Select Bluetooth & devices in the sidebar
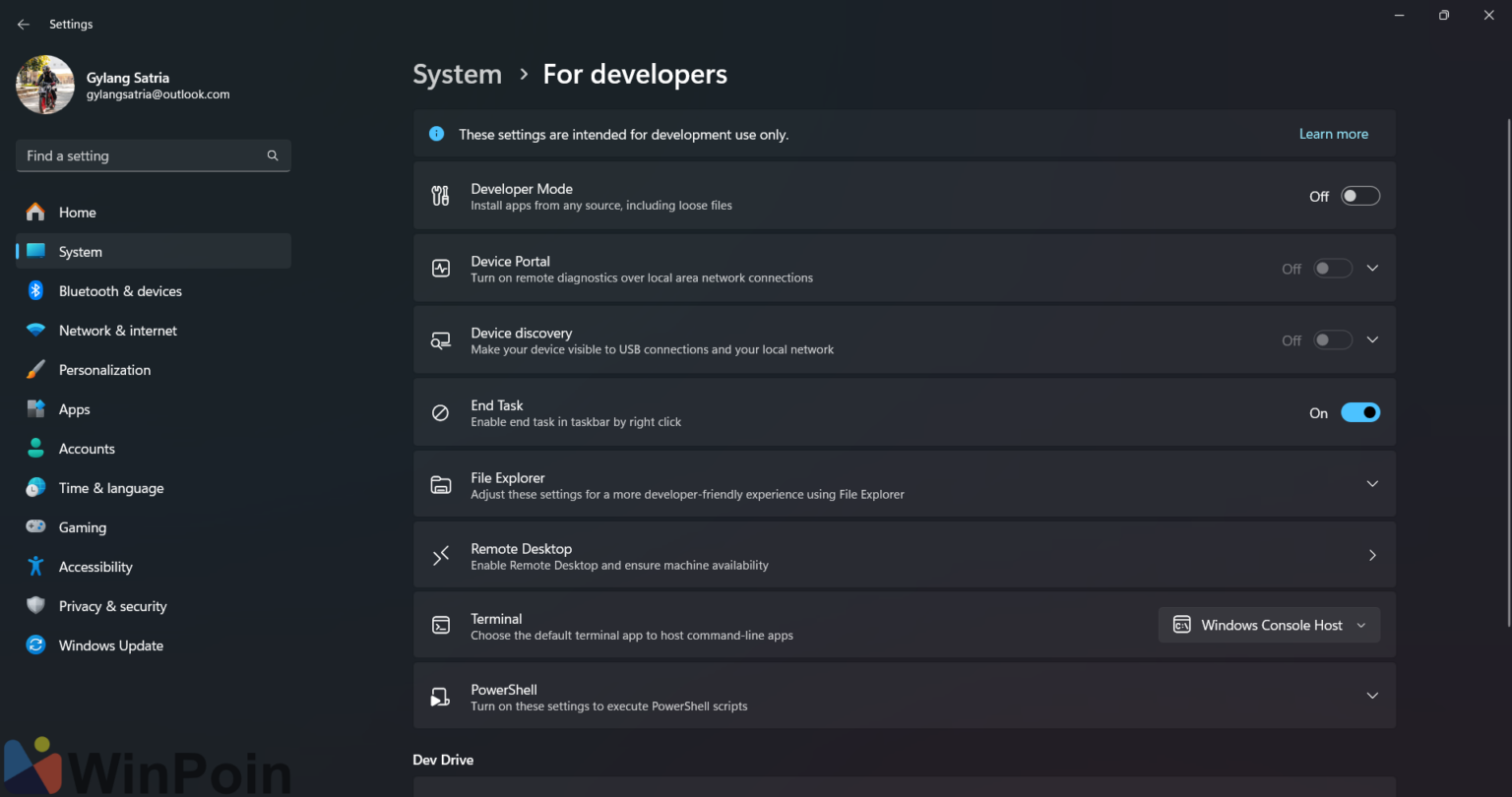 [x=120, y=290]
